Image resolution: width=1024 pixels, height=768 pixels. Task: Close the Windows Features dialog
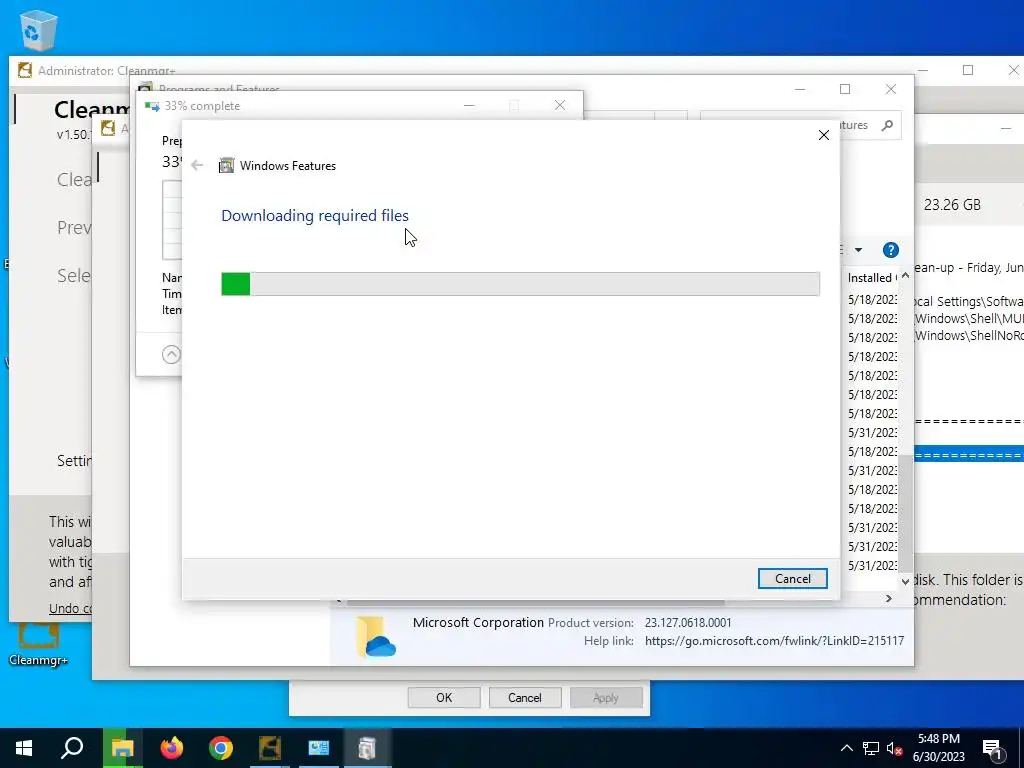824,135
